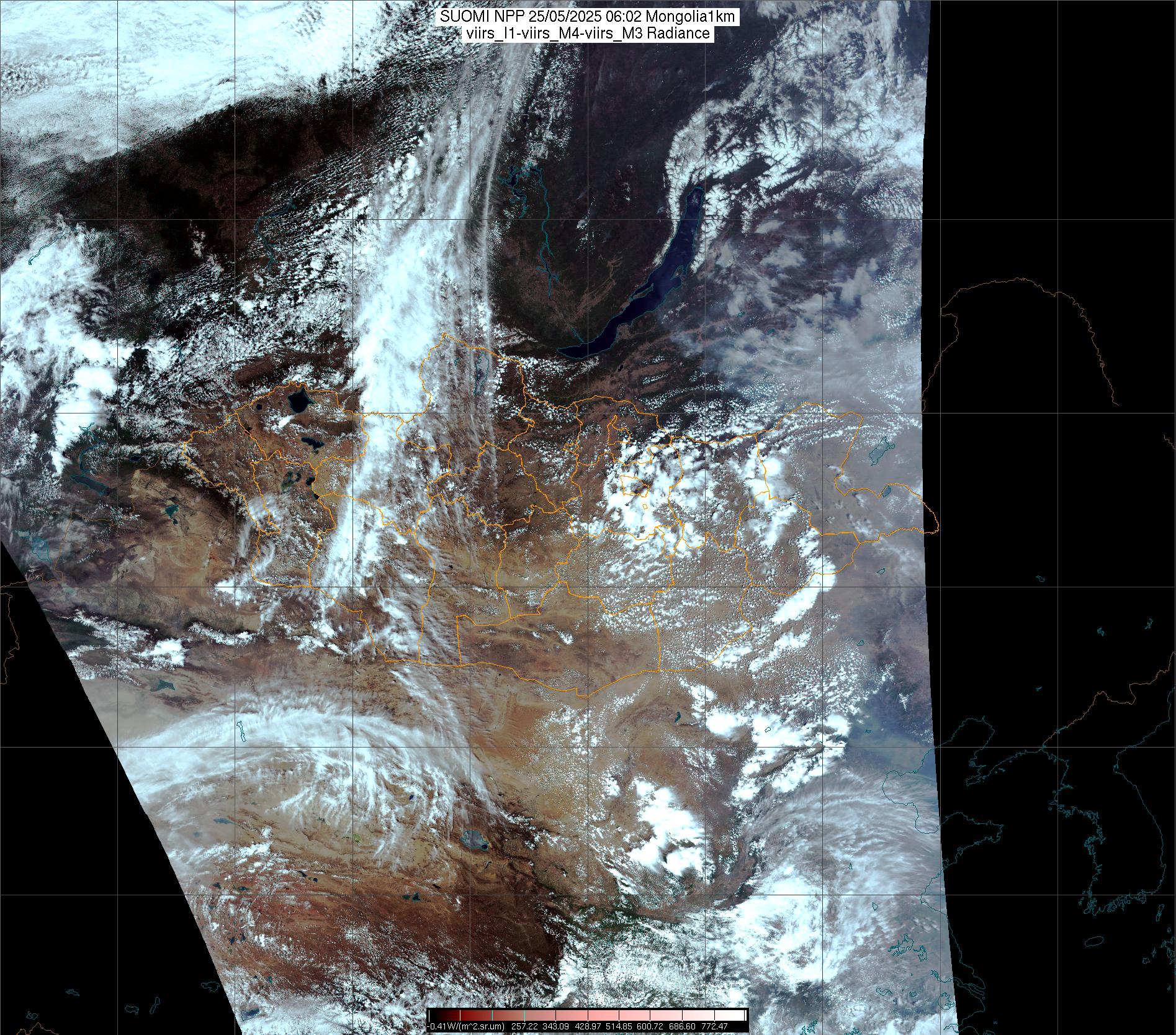Screen dimensions: 1176x1035
Task: Click the radiance color scale bar
Action: tap(587, 1015)
